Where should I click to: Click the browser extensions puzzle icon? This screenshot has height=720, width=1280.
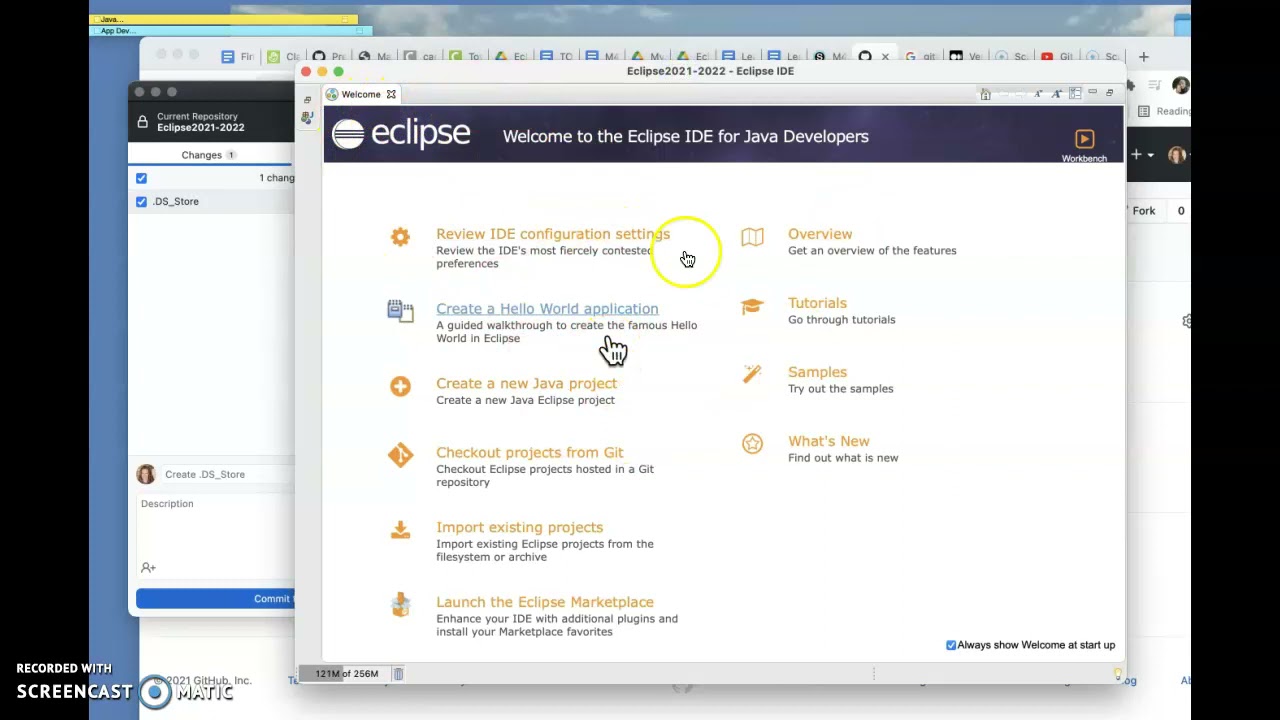[x=1130, y=85]
